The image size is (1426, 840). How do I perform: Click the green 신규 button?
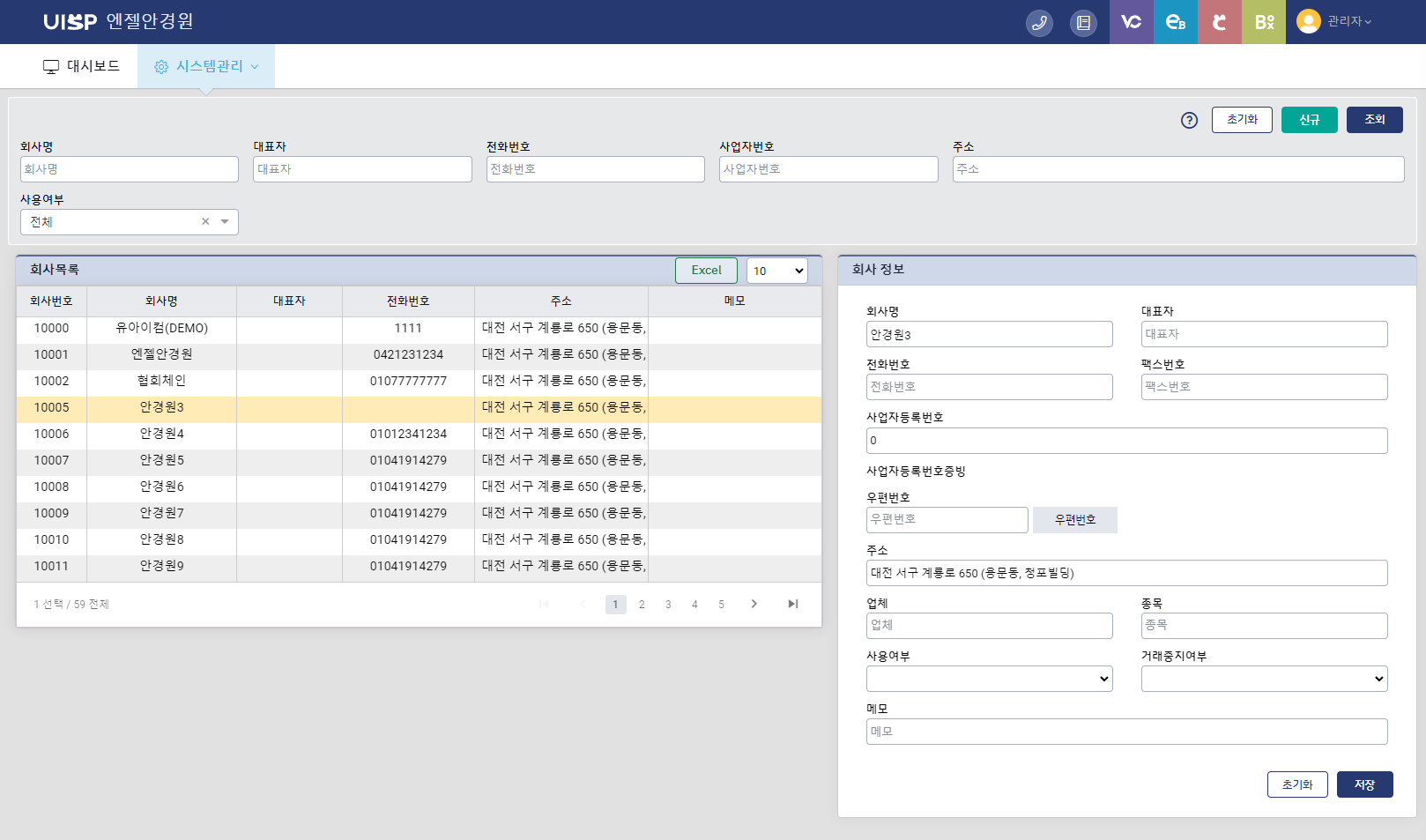tap(1309, 120)
